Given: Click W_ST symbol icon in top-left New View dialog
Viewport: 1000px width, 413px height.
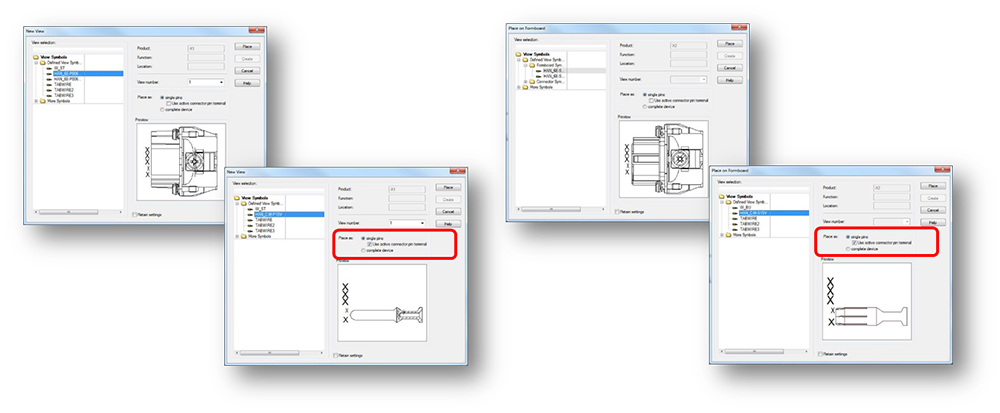Looking at the screenshot, I should 49,68.
